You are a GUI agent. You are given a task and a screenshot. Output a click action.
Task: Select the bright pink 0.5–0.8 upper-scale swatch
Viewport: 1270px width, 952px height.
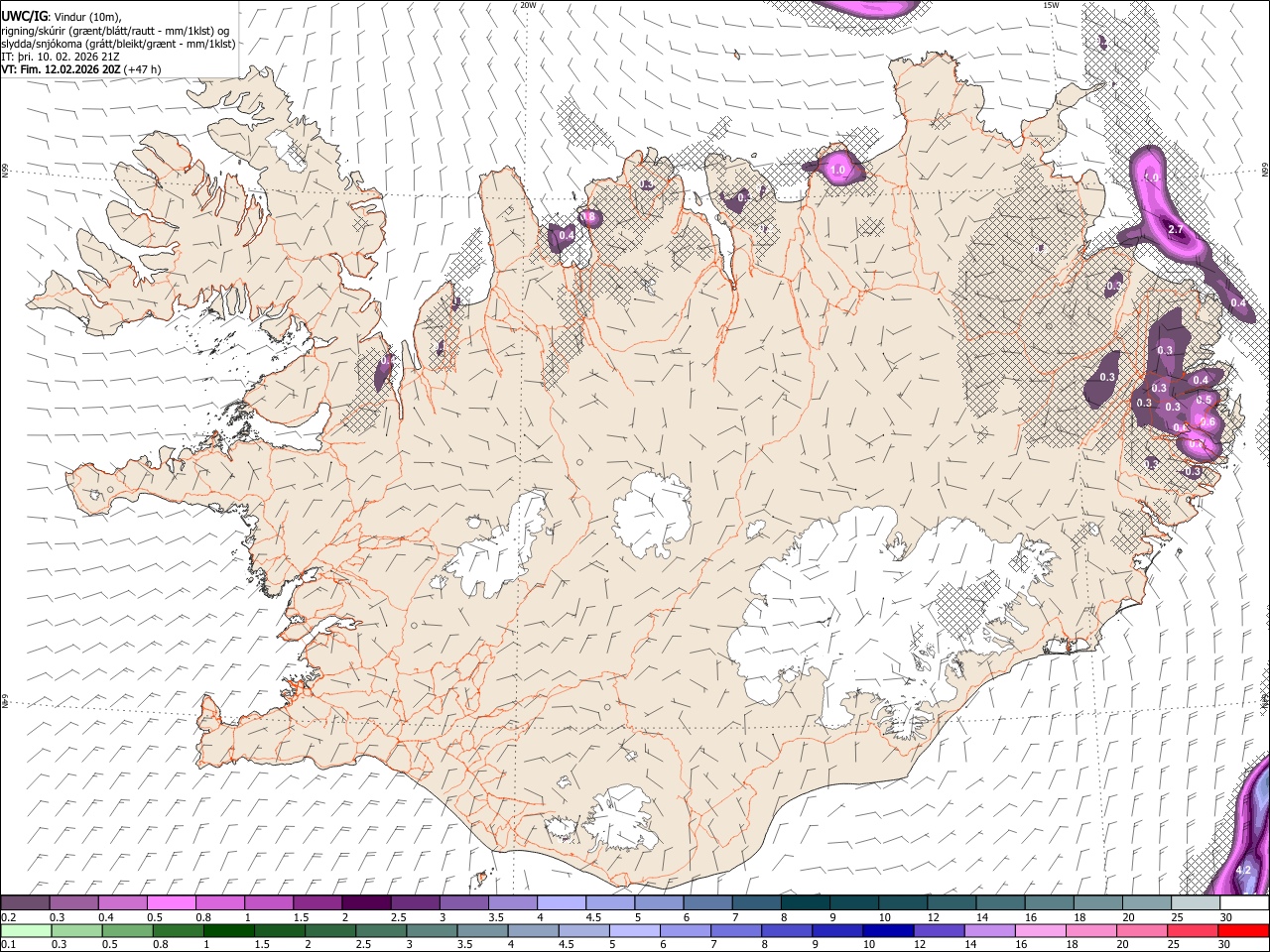coord(171,903)
